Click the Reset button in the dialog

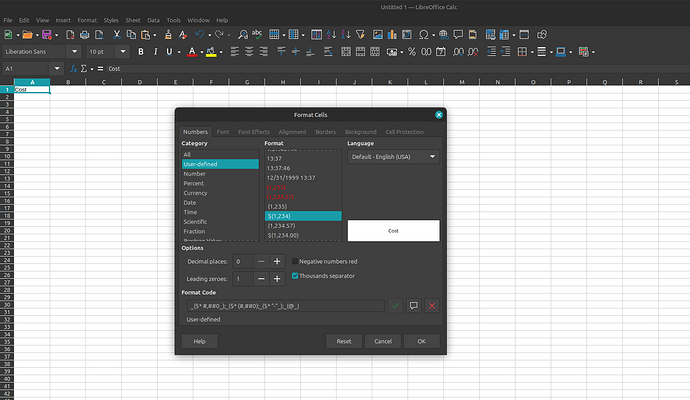coord(344,341)
